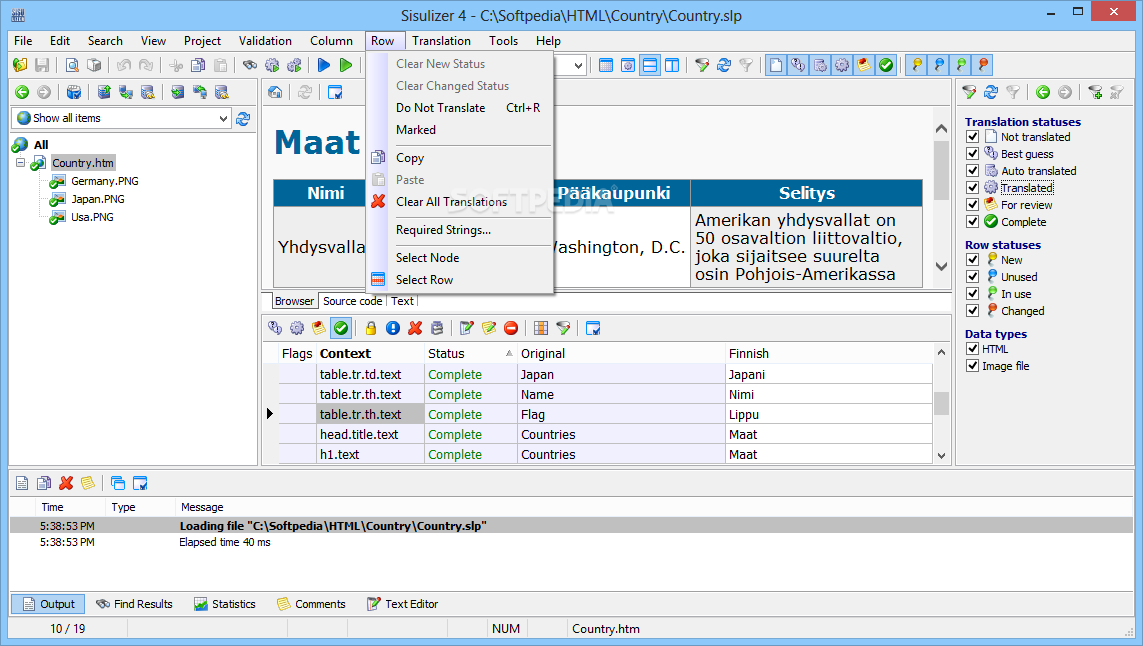Click the edit filter funnel in top toolbar
The image size is (1143, 646).
click(x=702, y=65)
